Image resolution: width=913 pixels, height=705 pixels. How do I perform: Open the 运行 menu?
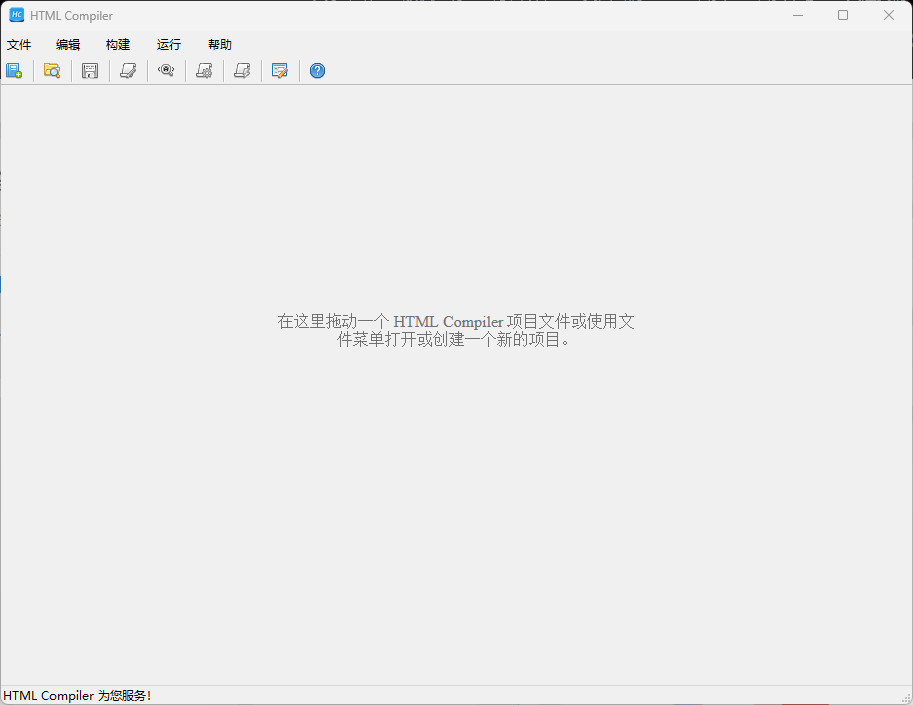tap(169, 45)
